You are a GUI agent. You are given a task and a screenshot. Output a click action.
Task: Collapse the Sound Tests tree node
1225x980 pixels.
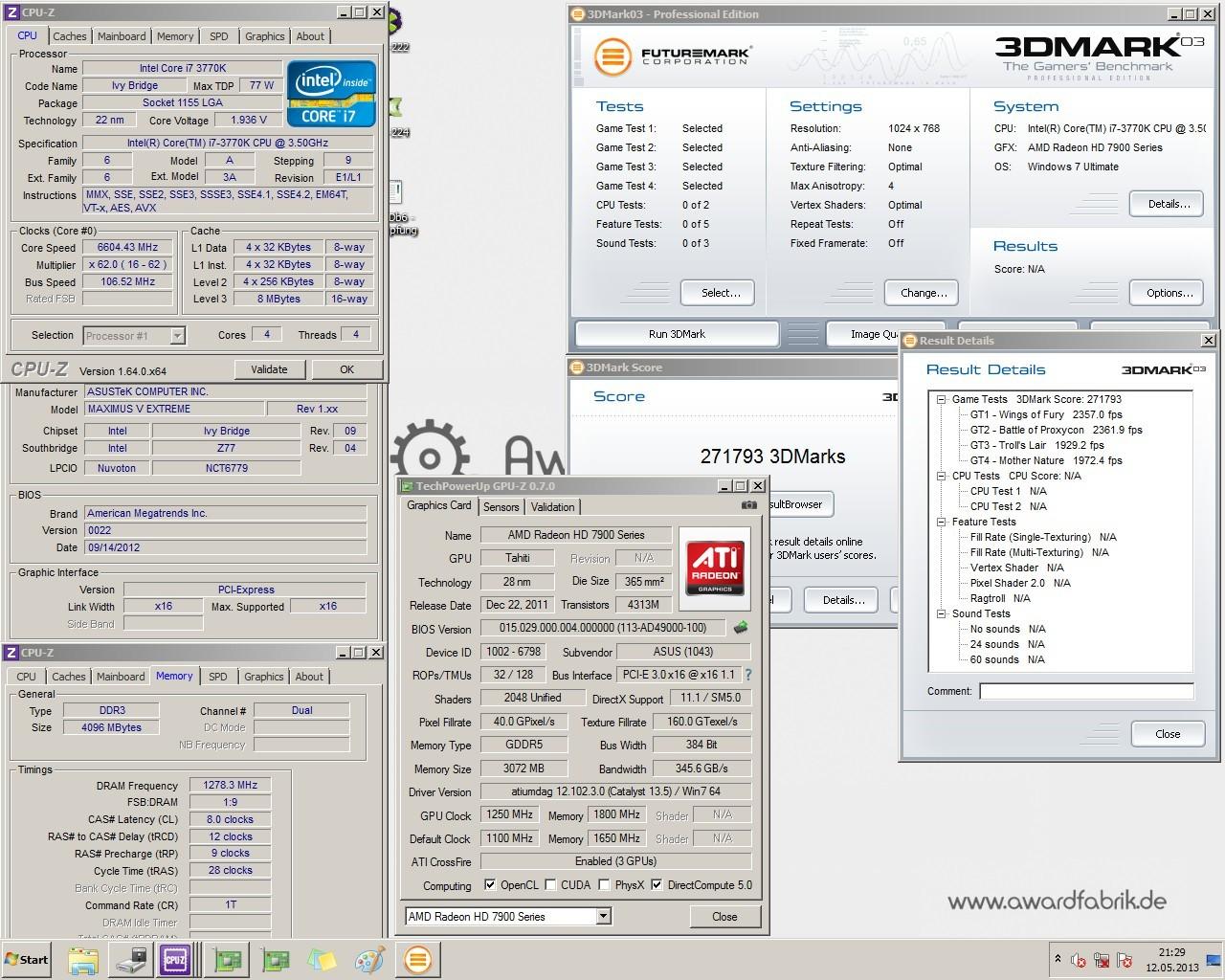pyautogui.click(x=941, y=613)
